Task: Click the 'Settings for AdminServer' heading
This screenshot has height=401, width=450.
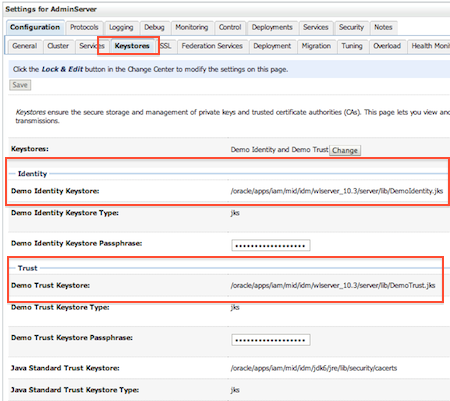Action: pos(51,9)
